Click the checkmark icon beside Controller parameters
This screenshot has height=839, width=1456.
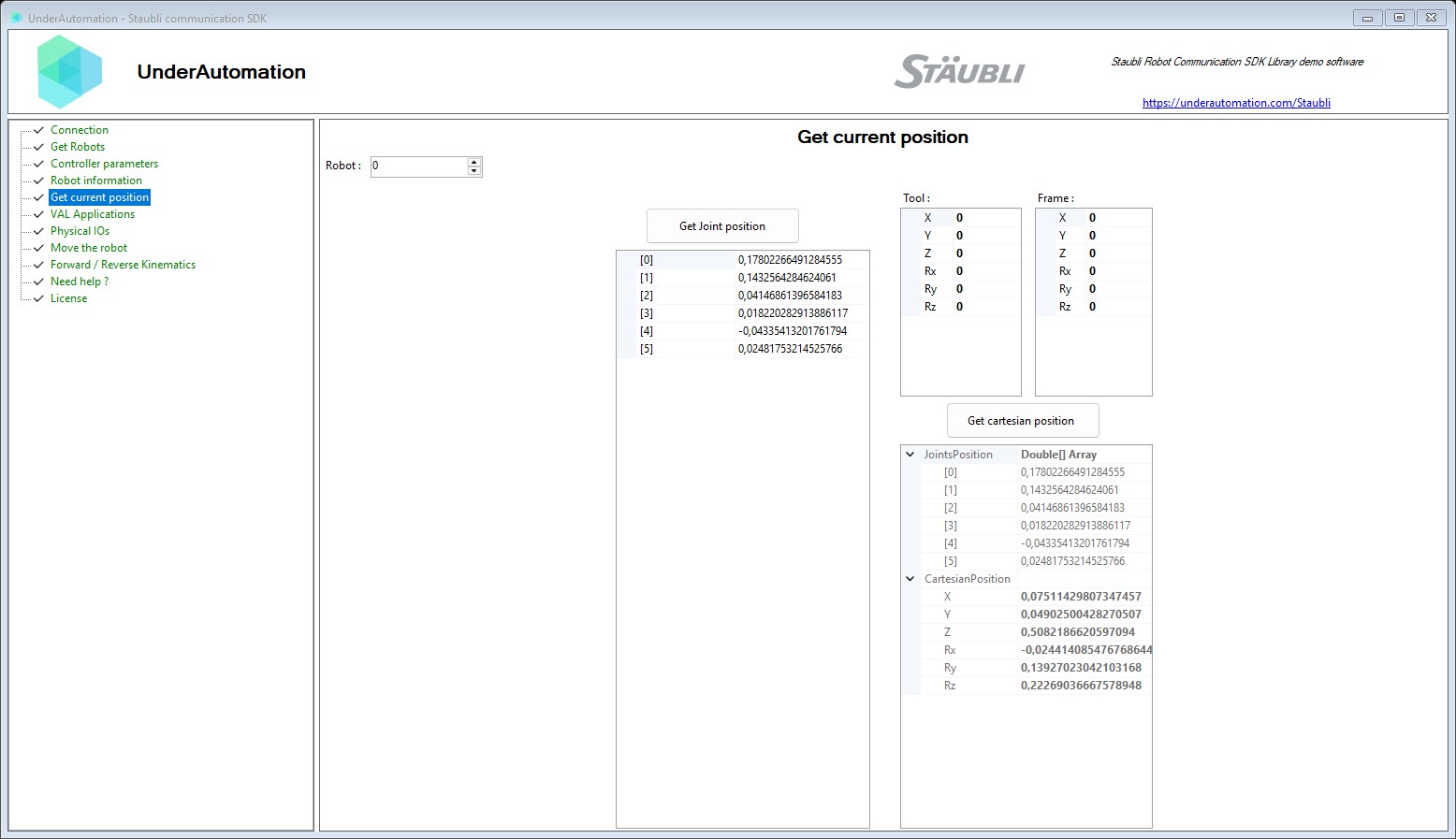(37, 164)
